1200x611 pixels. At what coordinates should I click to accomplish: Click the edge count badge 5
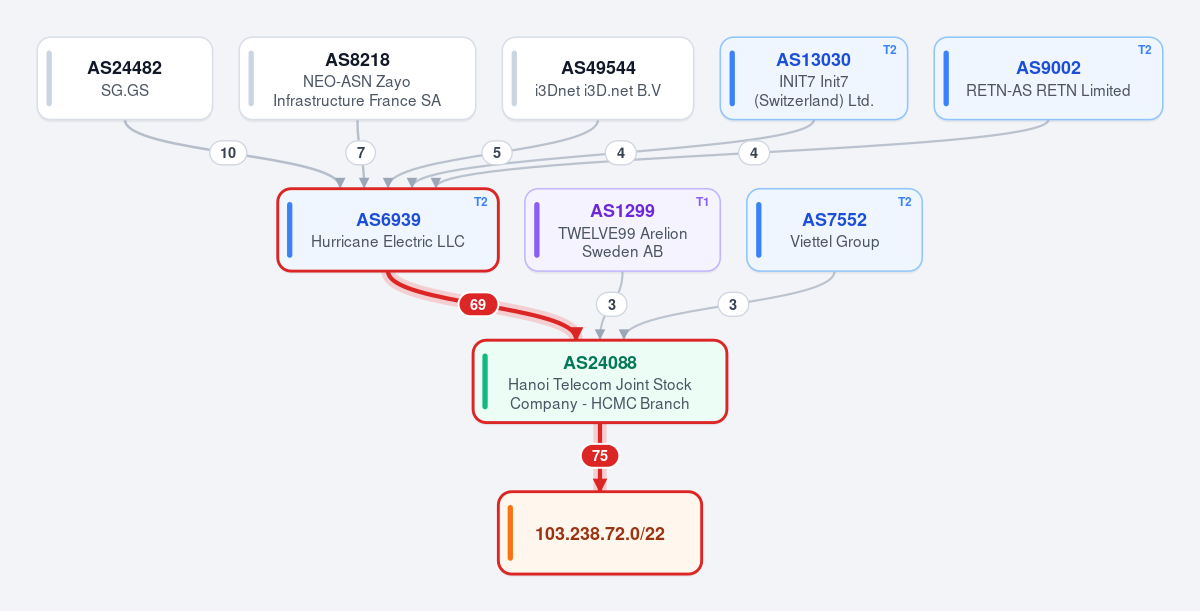coord(496,153)
